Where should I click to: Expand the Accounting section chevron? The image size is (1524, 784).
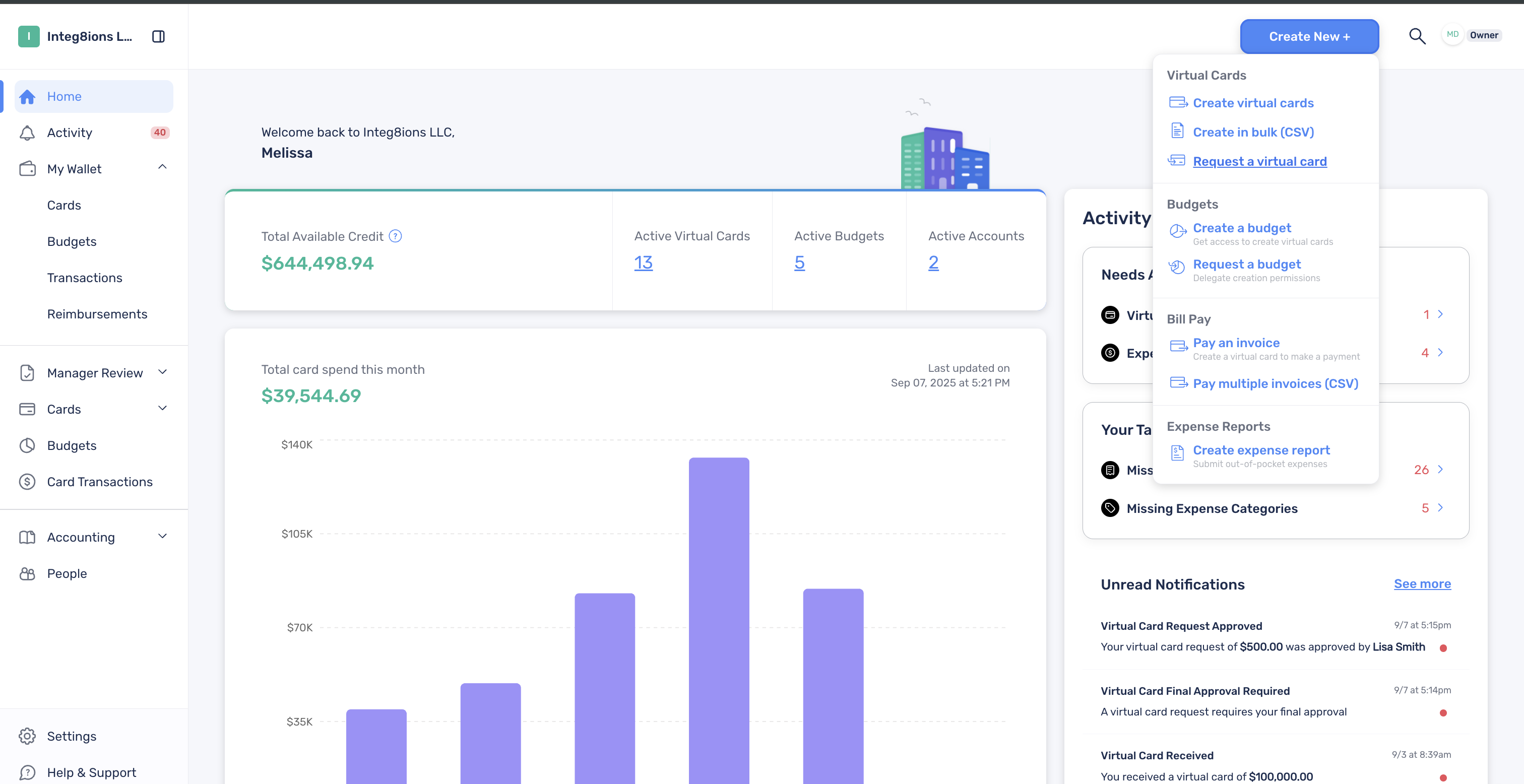click(162, 536)
